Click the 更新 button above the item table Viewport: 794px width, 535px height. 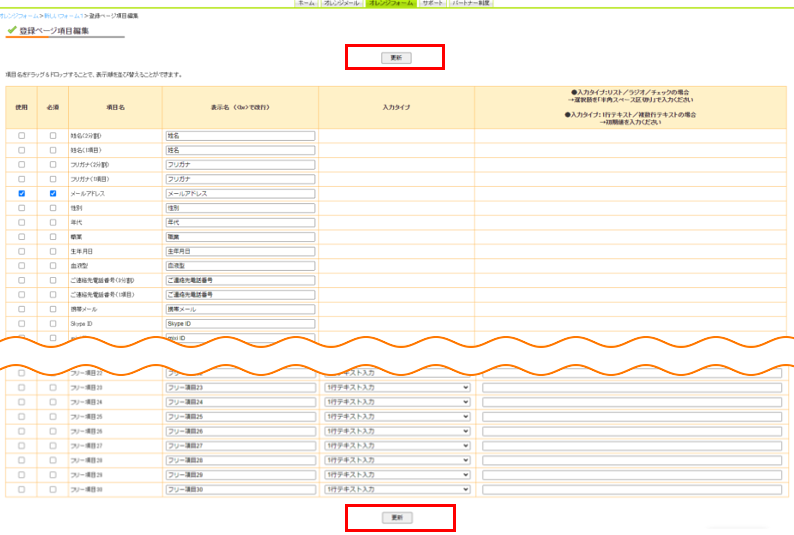[396, 58]
